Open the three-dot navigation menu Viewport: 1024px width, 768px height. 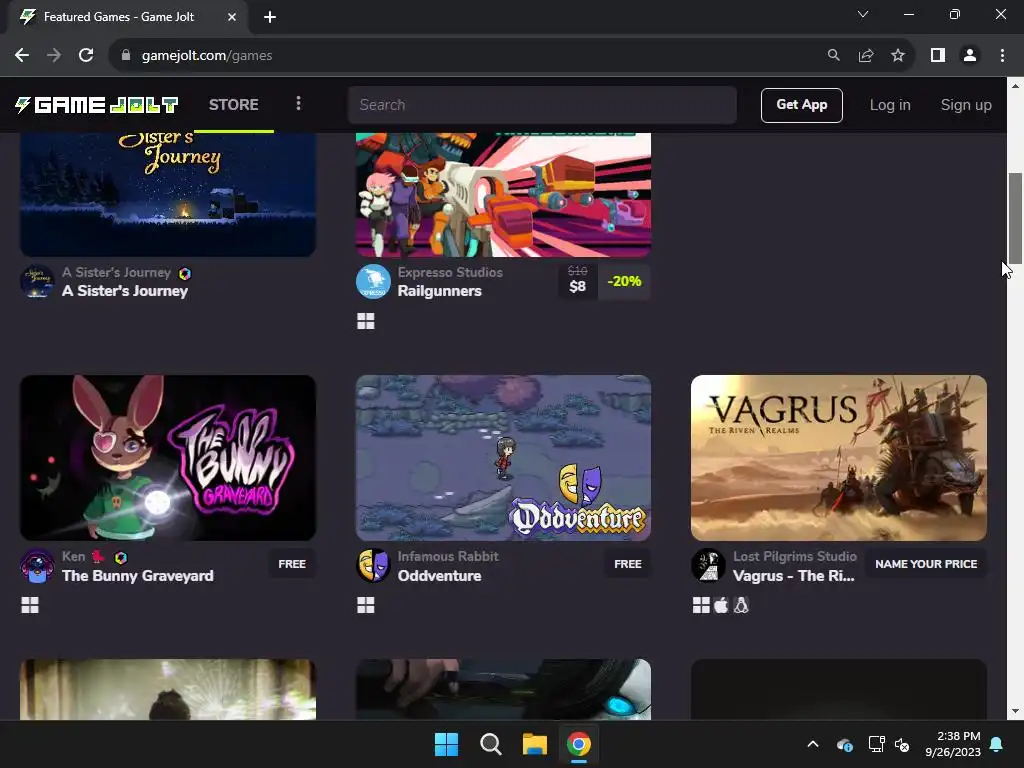tap(298, 104)
